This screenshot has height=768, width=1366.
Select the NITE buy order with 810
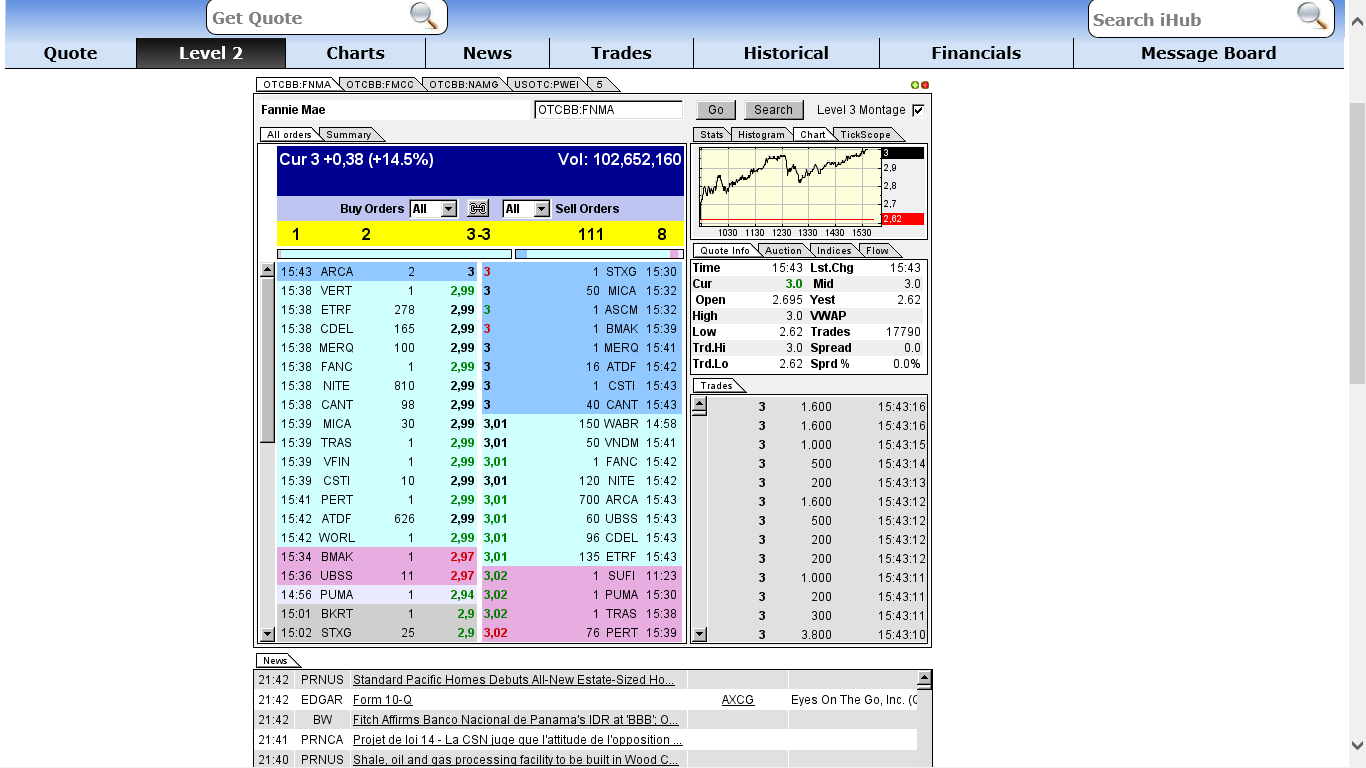[378, 386]
